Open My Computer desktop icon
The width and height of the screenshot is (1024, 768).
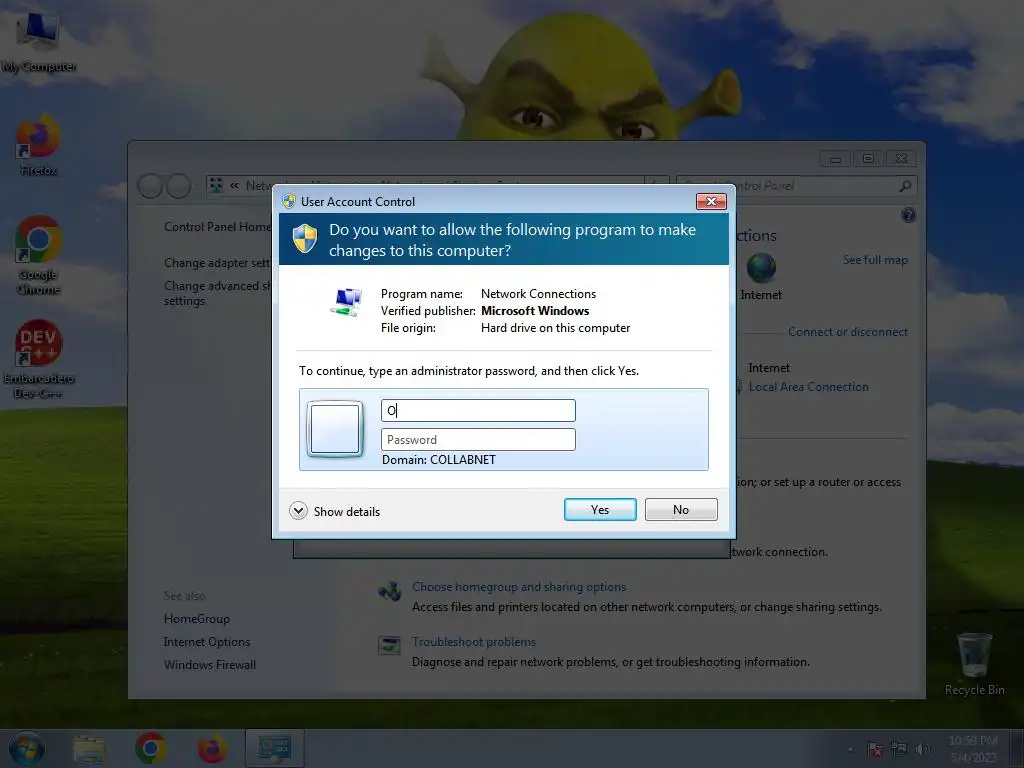pos(39,40)
